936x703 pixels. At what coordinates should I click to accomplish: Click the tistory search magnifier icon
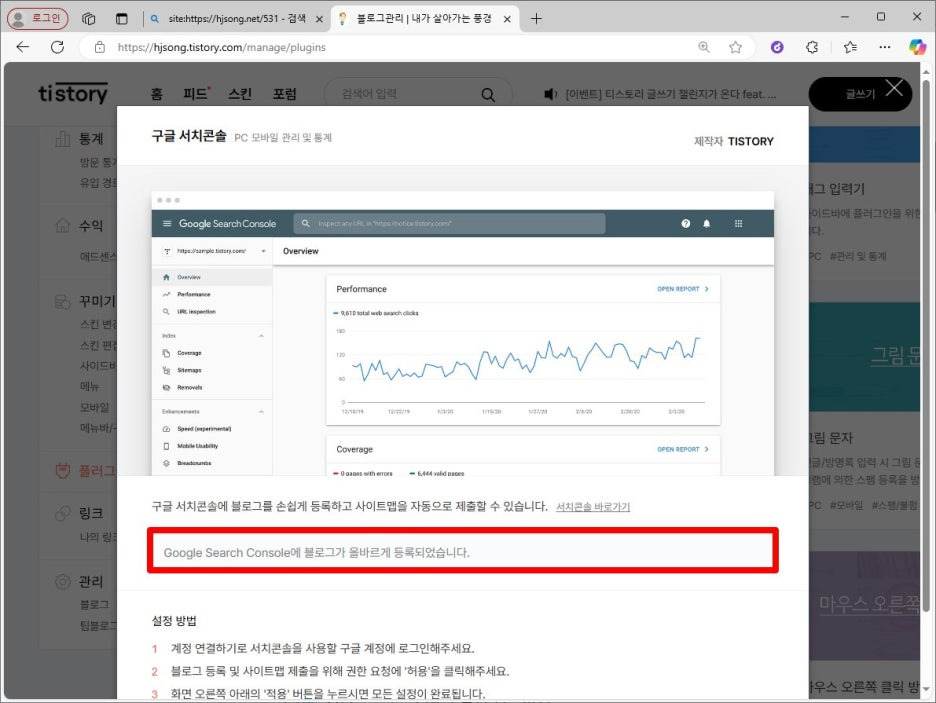pyautogui.click(x=488, y=94)
